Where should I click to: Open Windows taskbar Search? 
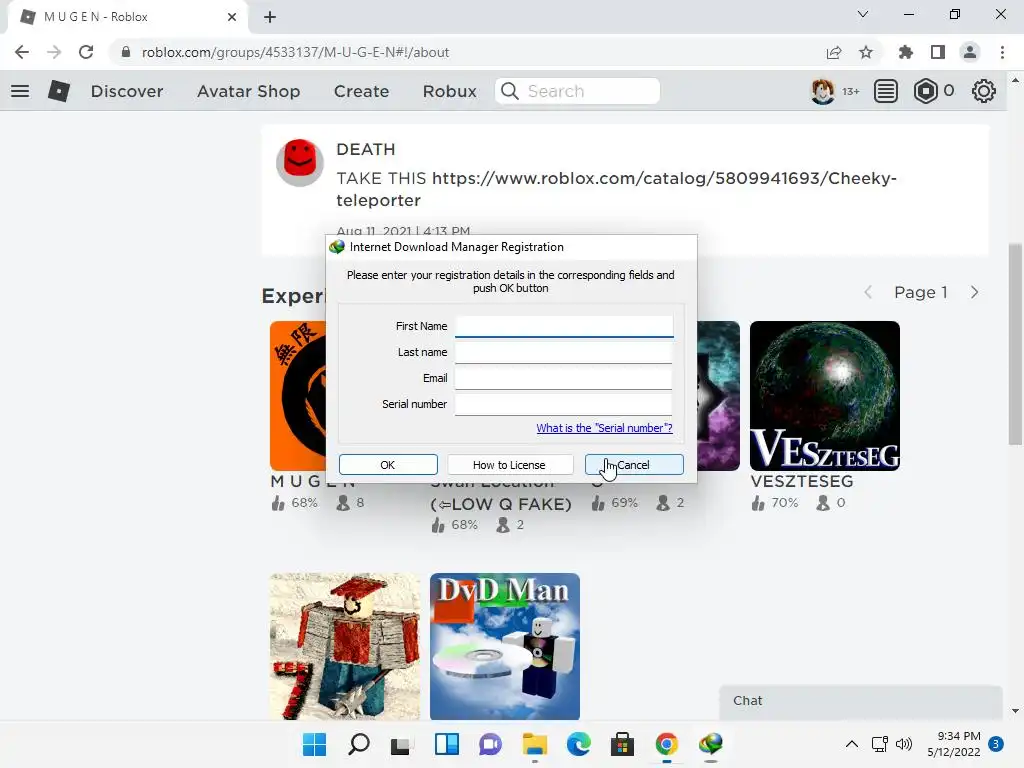click(359, 744)
